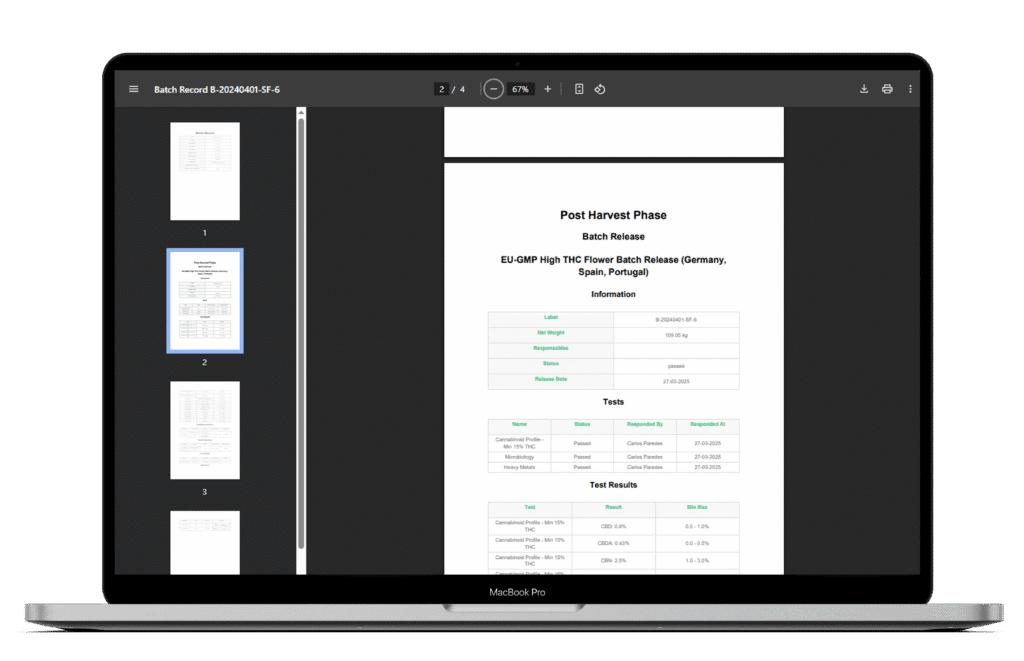Click the zoom in plus button
1024x661 pixels.
547,89
